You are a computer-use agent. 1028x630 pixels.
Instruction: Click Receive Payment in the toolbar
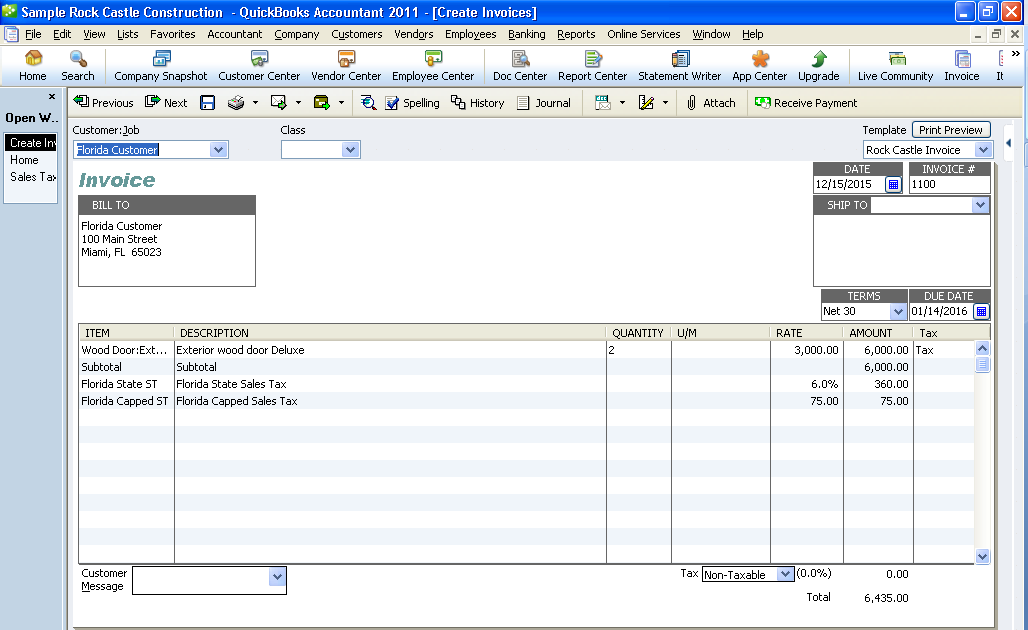pyautogui.click(x=806, y=102)
